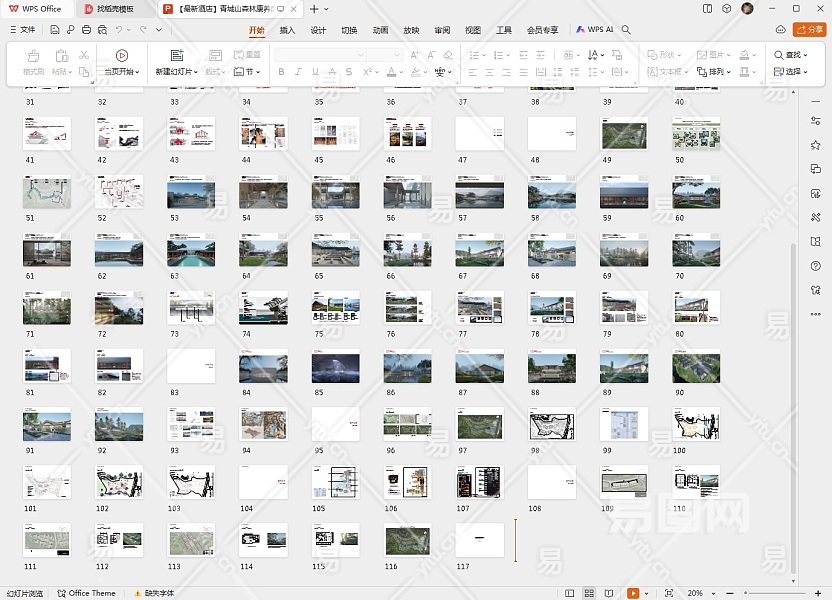Click the orange play slideshow button in status bar
The height and width of the screenshot is (600, 832).
click(x=632, y=593)
